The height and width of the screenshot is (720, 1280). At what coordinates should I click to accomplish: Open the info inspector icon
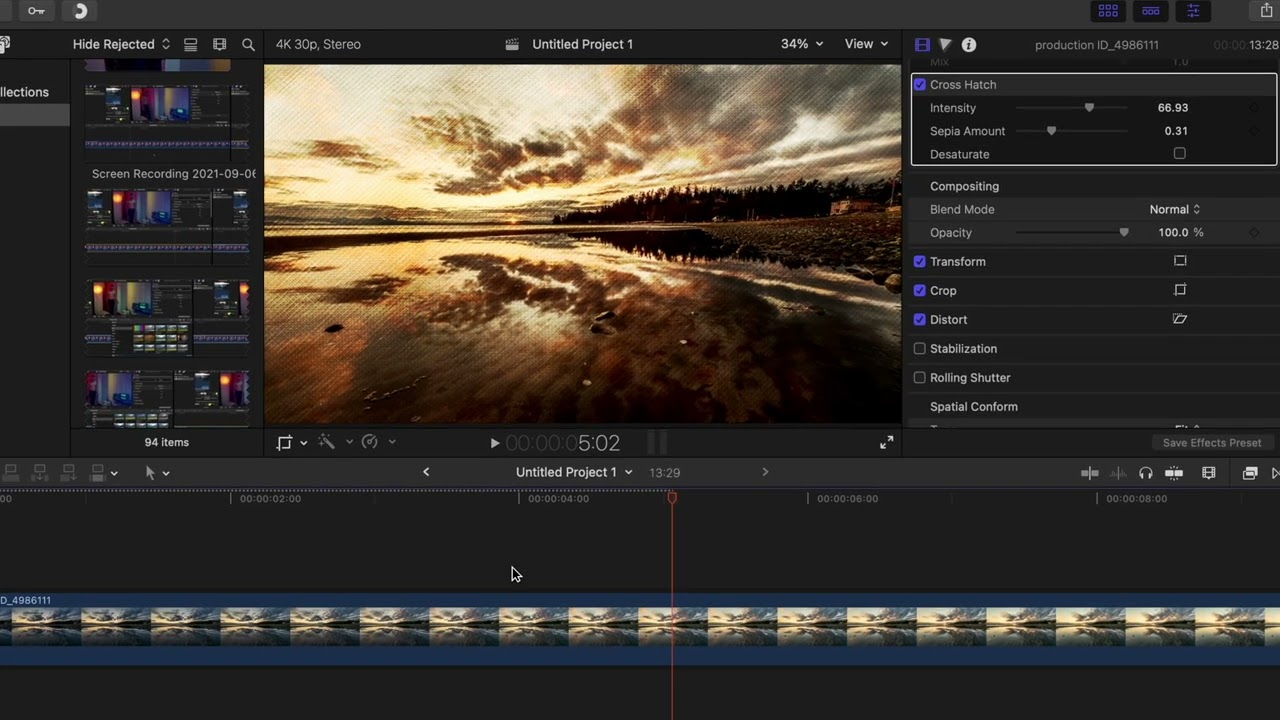(968, 45)
